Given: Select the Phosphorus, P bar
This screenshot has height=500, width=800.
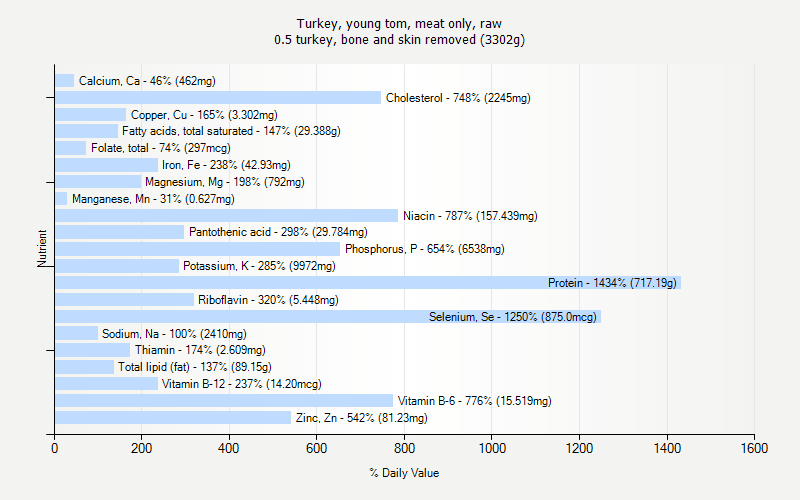Looking at the screenshot, I should [x=197, y=249].
